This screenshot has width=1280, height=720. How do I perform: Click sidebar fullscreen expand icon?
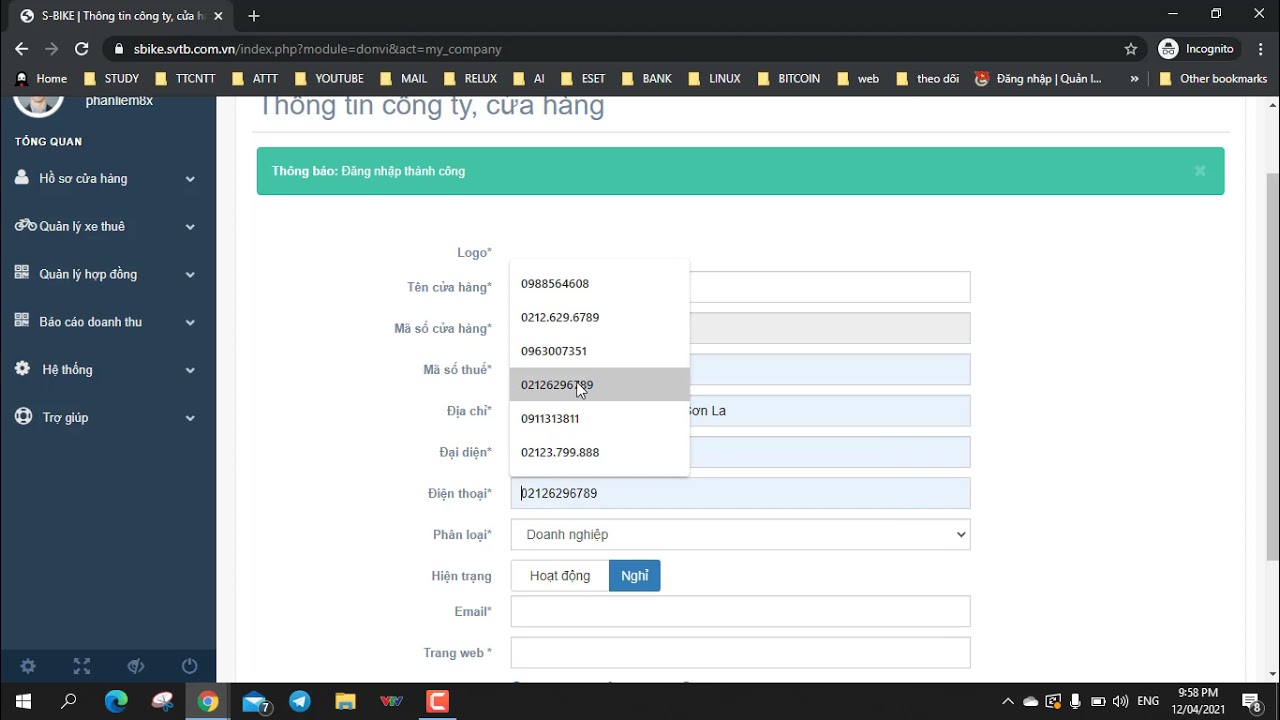pos(82,666)
